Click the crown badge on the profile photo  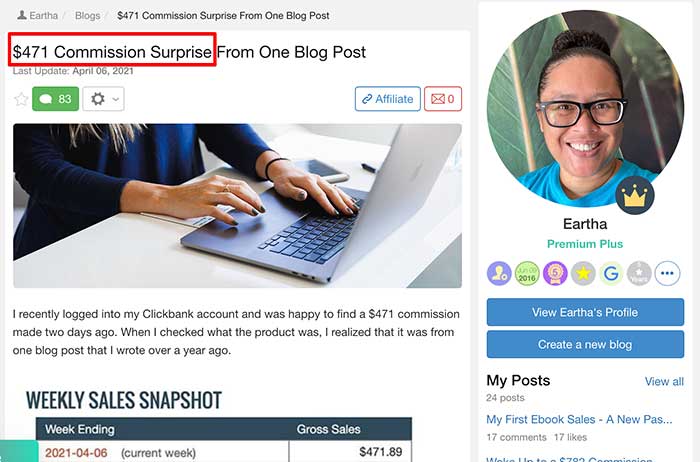point(634,195)
